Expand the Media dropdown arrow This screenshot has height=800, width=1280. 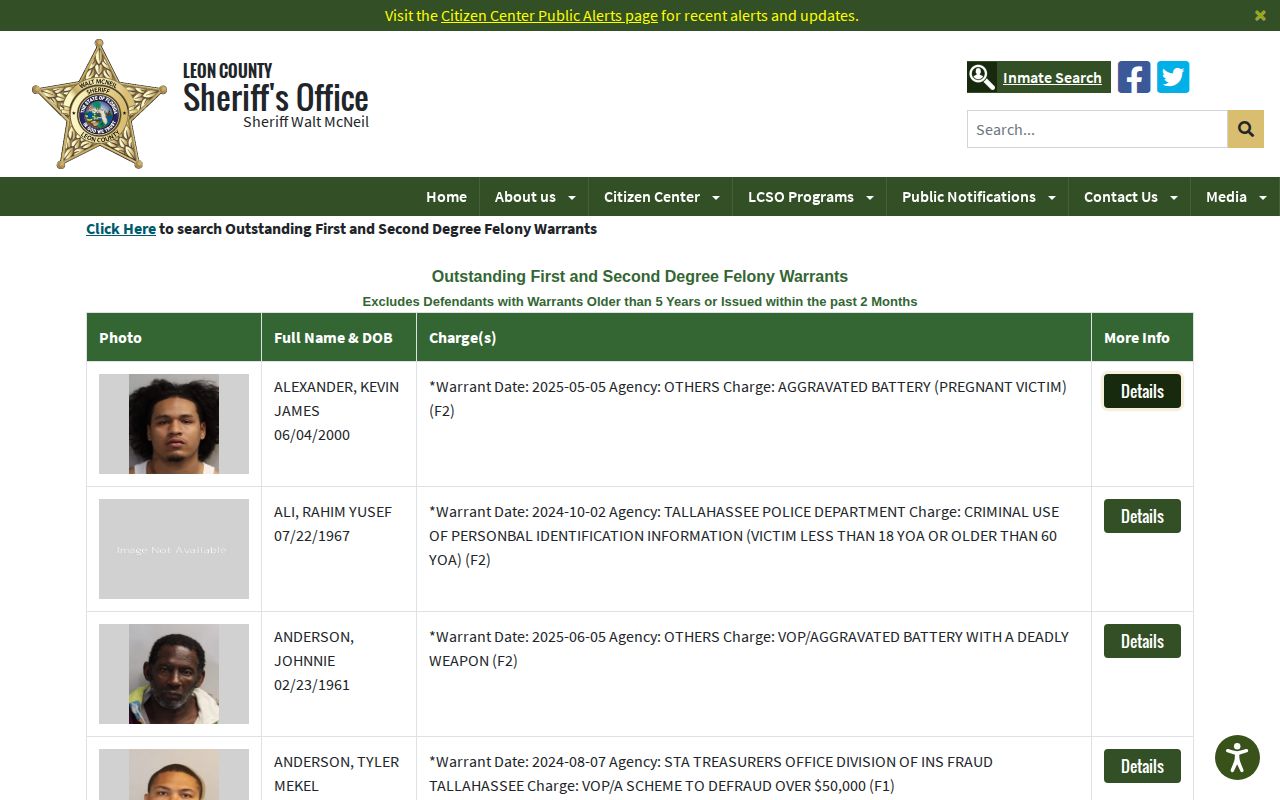1263,197
